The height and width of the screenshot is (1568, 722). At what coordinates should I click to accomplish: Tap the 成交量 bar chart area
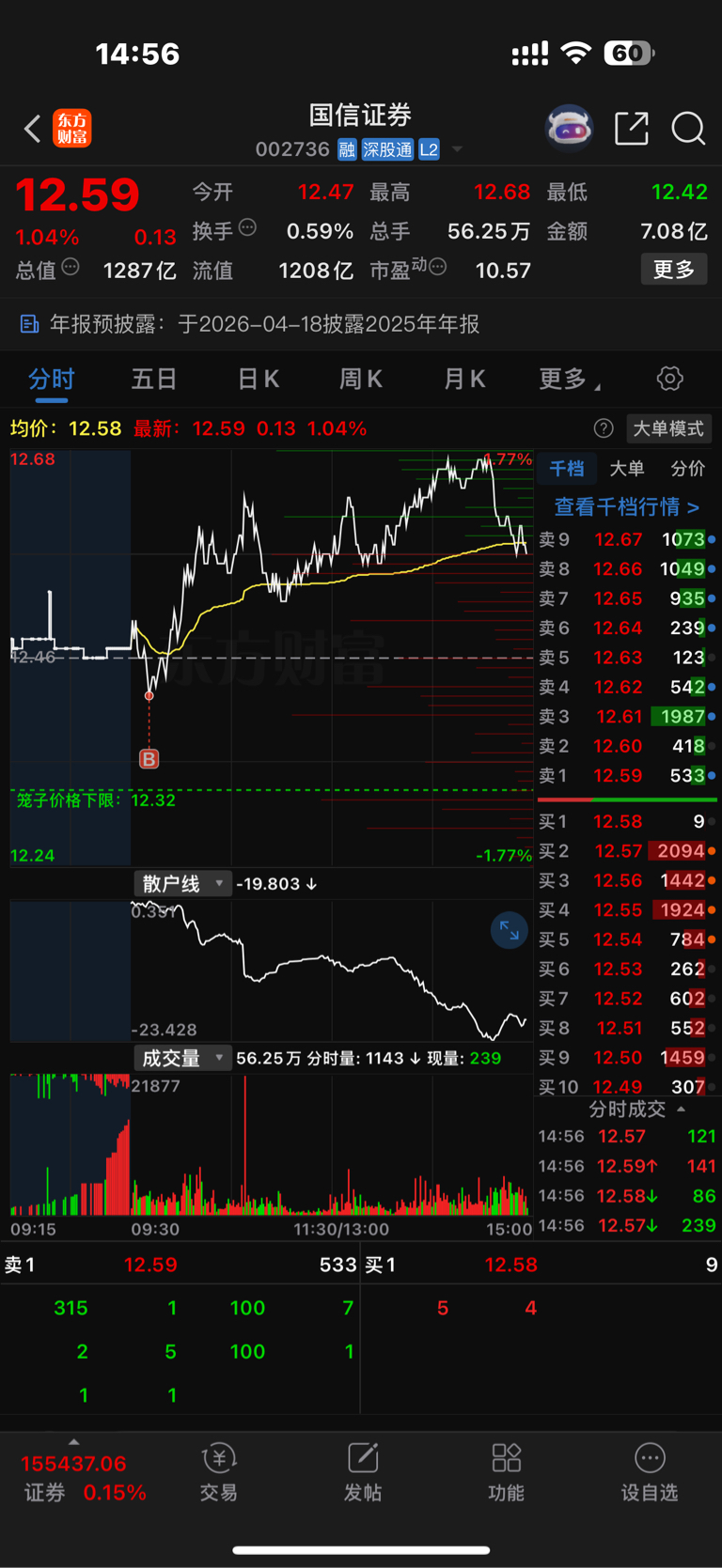click(271, 1145)
